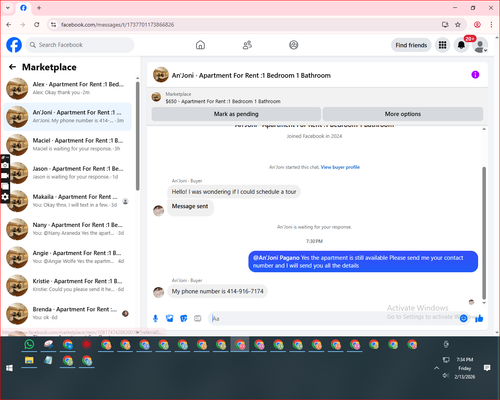Open tab search dropdown arrow
The image size is (500, 400).
tap(8, 8)
